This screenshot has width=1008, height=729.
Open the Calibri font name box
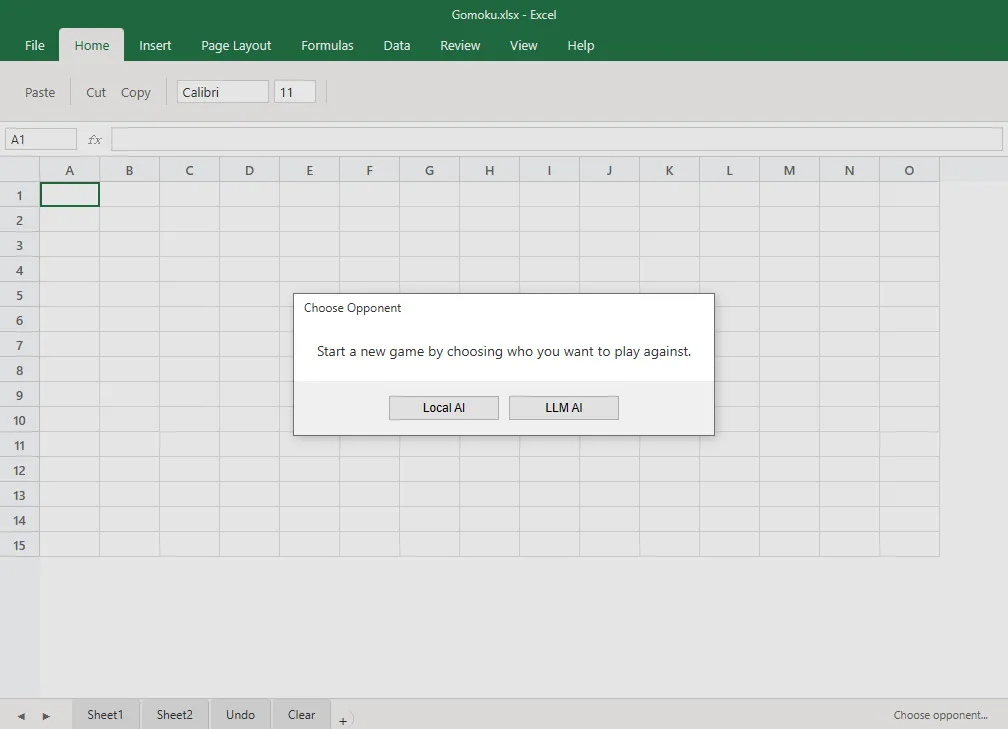point(222,92)
